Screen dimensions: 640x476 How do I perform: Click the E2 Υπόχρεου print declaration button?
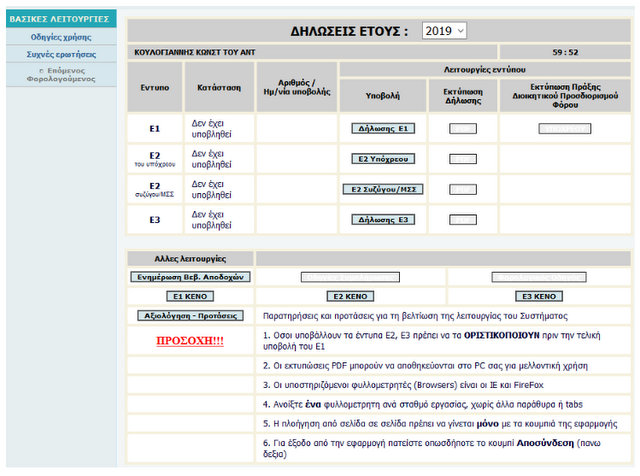(x=462, y=158)
